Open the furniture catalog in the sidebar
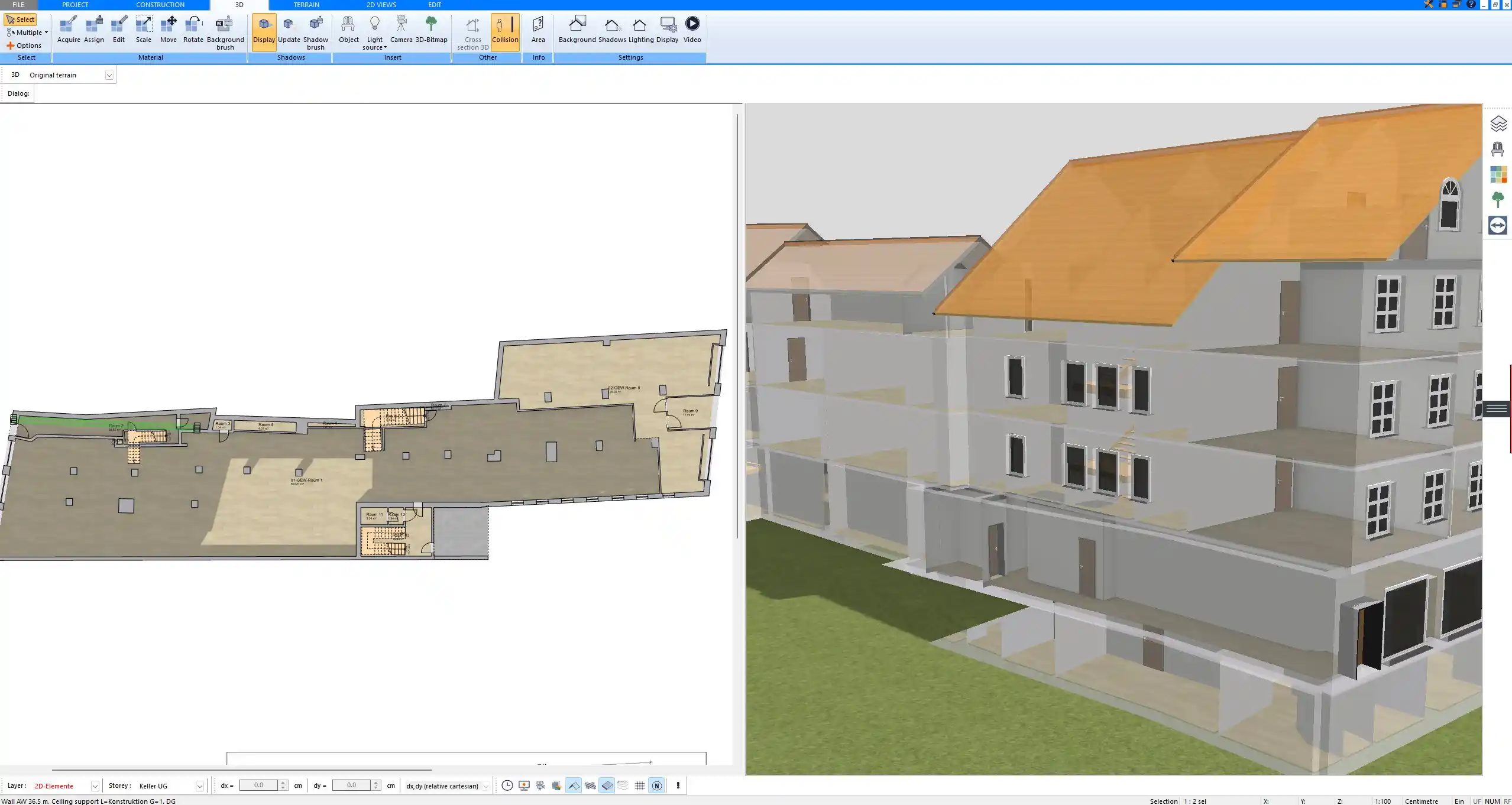The image size is (1512, 805). (x=1498, y=148)
